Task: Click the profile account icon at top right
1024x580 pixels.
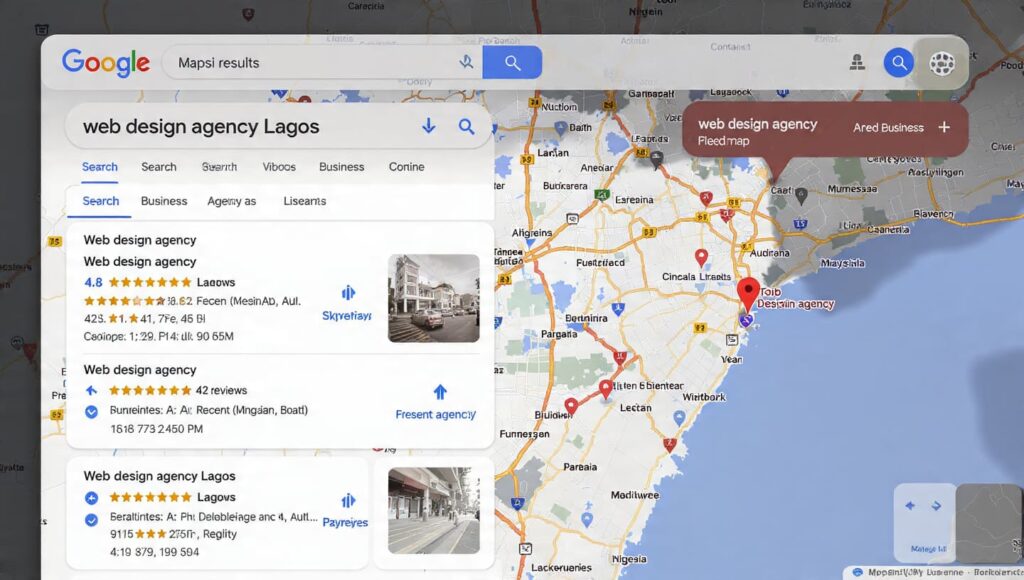Action: point(857,62)
